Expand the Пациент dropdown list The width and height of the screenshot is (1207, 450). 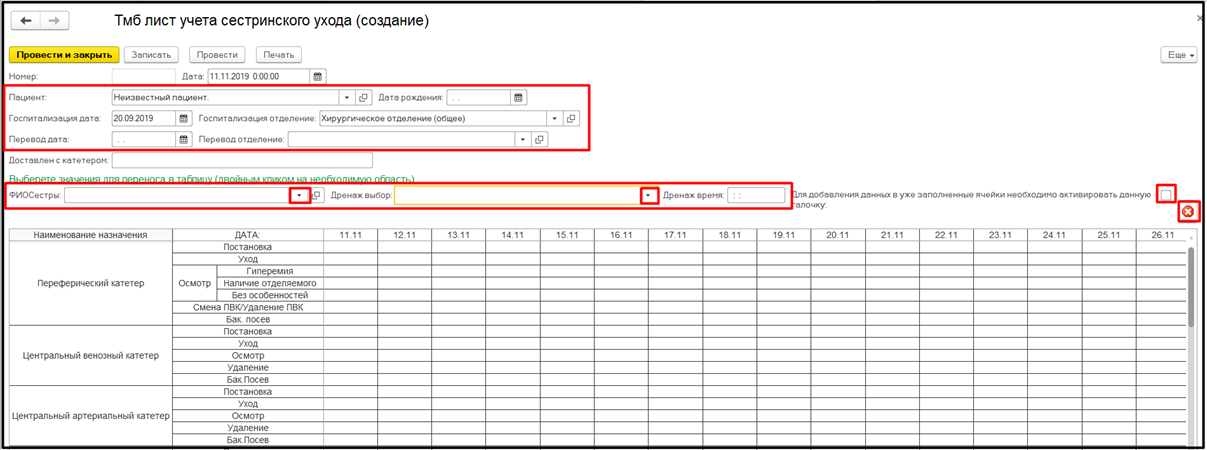347,98
